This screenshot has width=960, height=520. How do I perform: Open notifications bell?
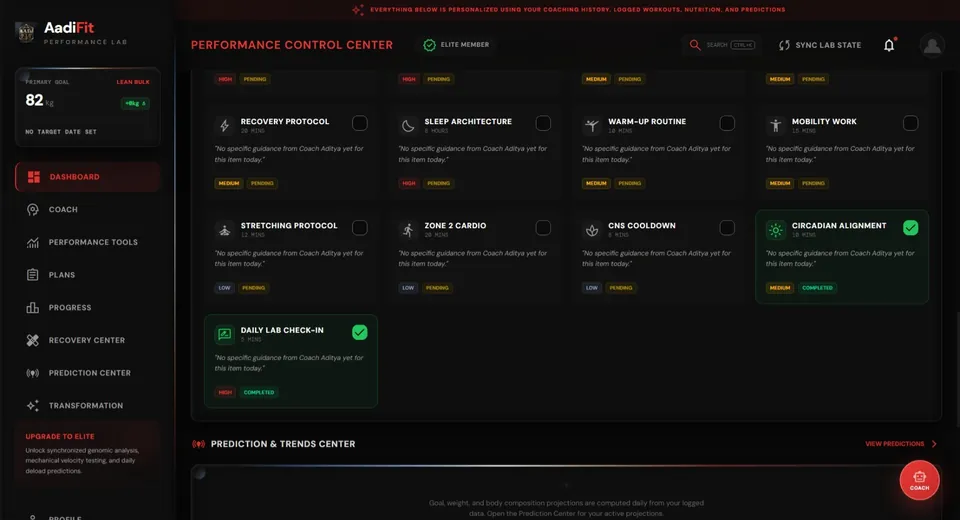click(889, 45)
